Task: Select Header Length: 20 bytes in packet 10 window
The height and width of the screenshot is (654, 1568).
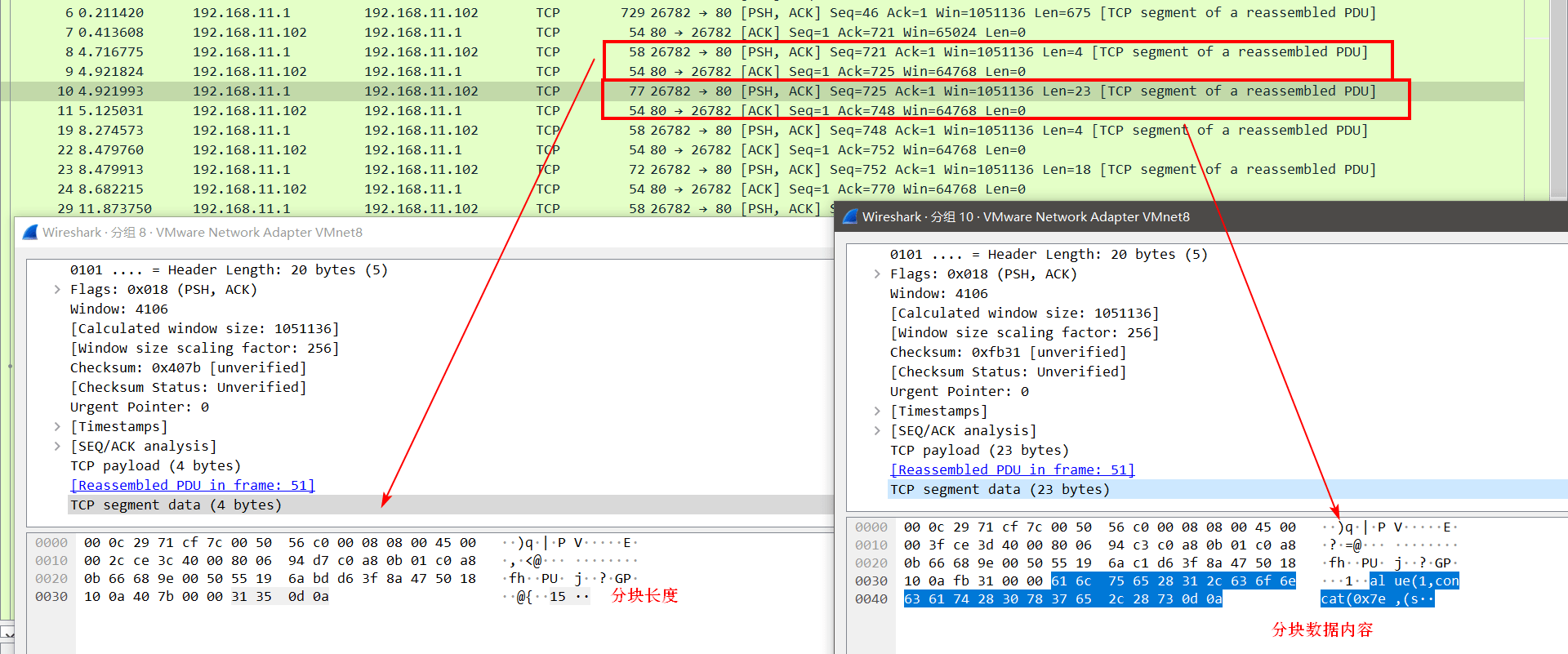Action: click(x=1049, y=255)
